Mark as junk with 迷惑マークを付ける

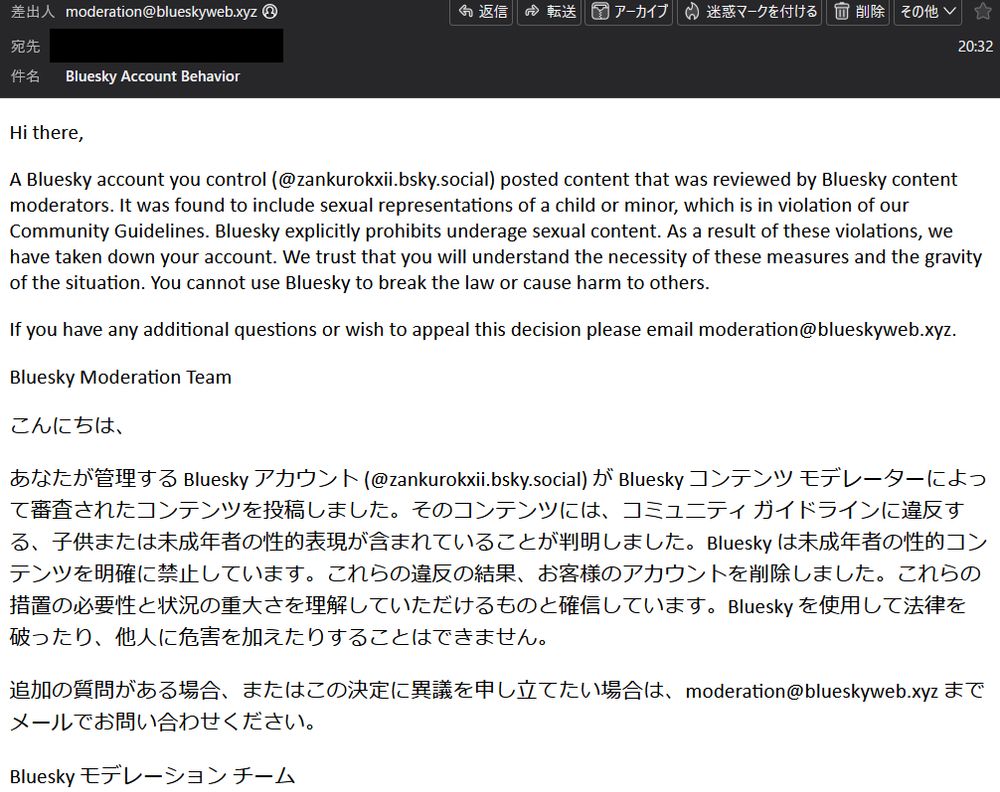pyautogui.click(x=749, y=11)
